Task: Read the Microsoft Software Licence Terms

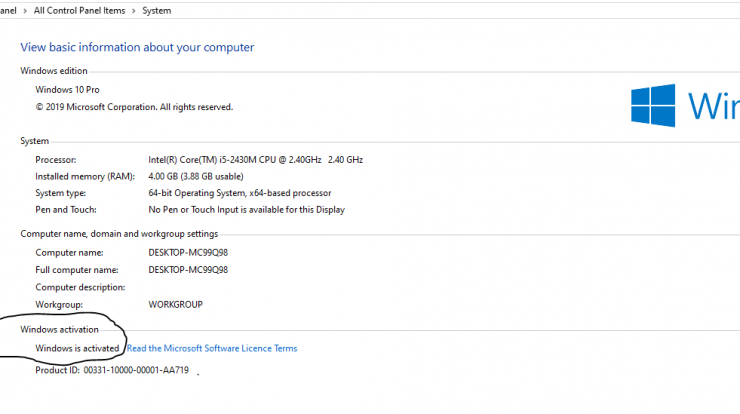Action: click(212, 348)
